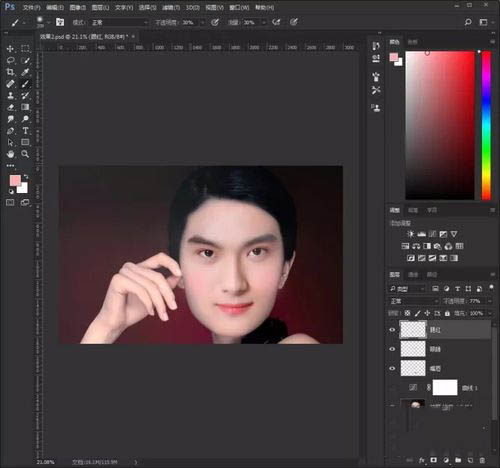This screenshot has width=500, height=468.
Task: Click the search icon at top right
Action: (468, 22)
